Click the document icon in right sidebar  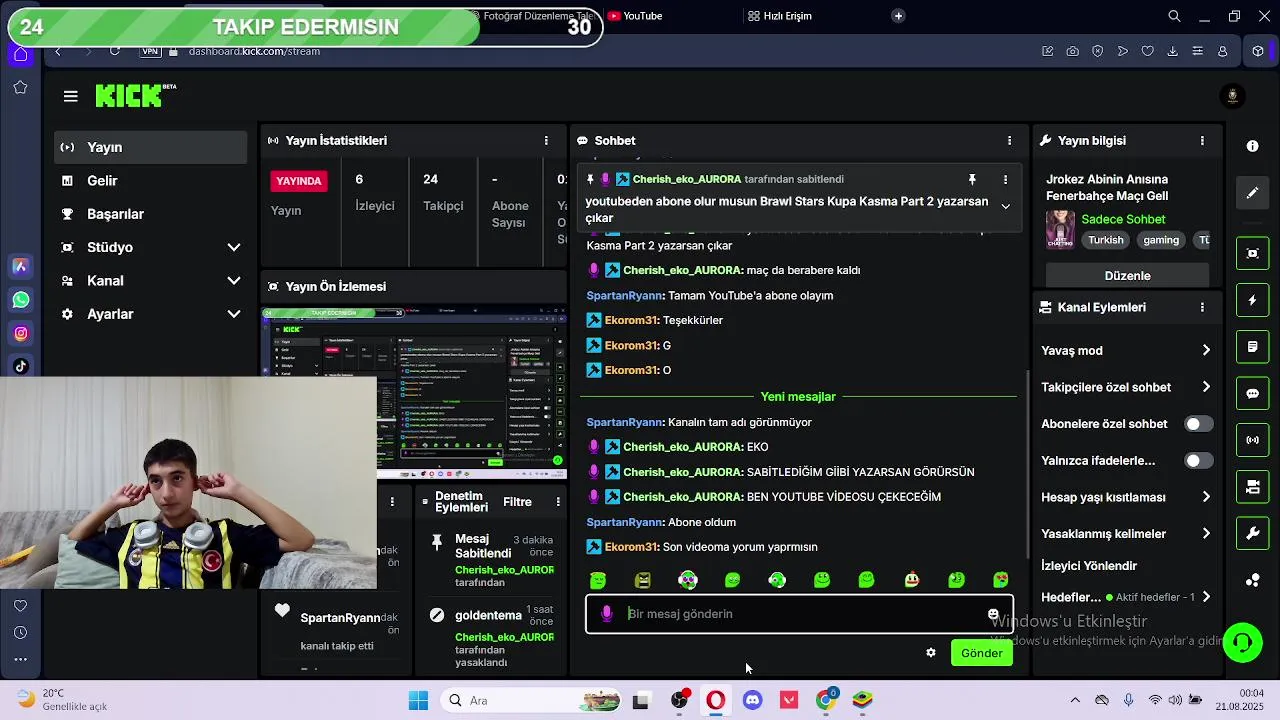tap(1252, 347)
